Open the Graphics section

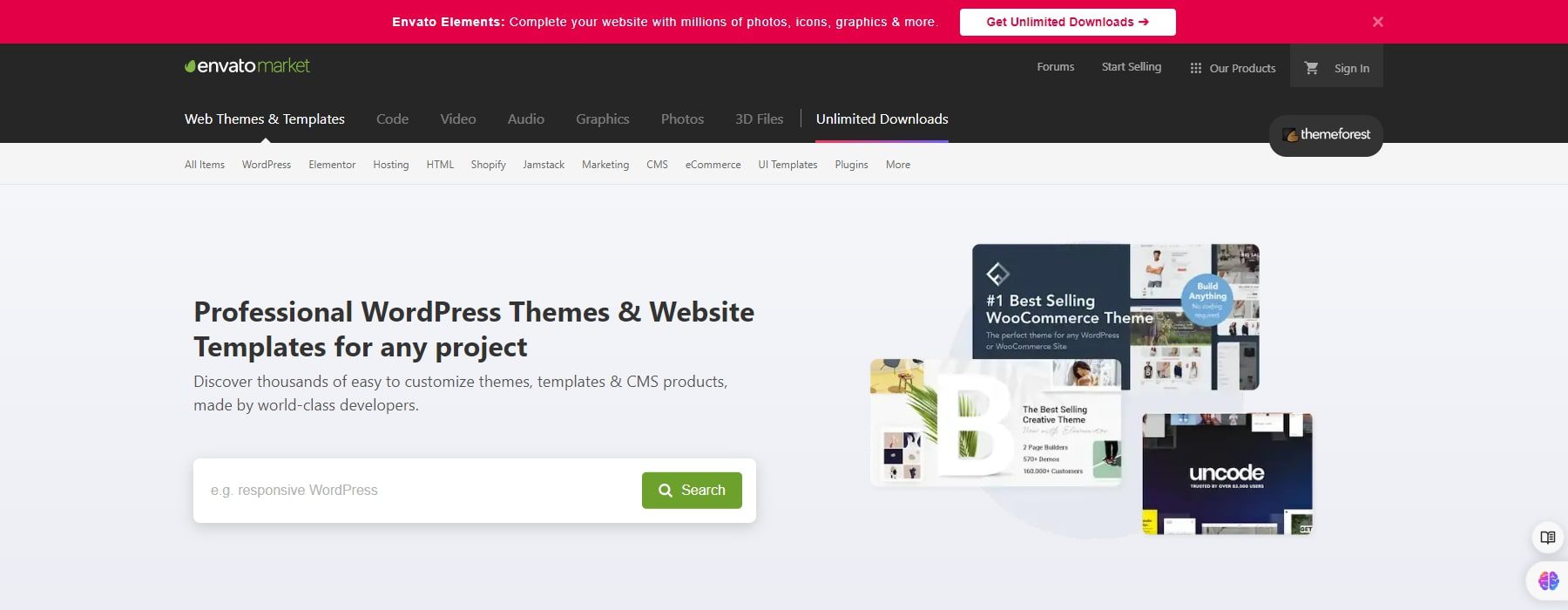[x=602, y=119]
